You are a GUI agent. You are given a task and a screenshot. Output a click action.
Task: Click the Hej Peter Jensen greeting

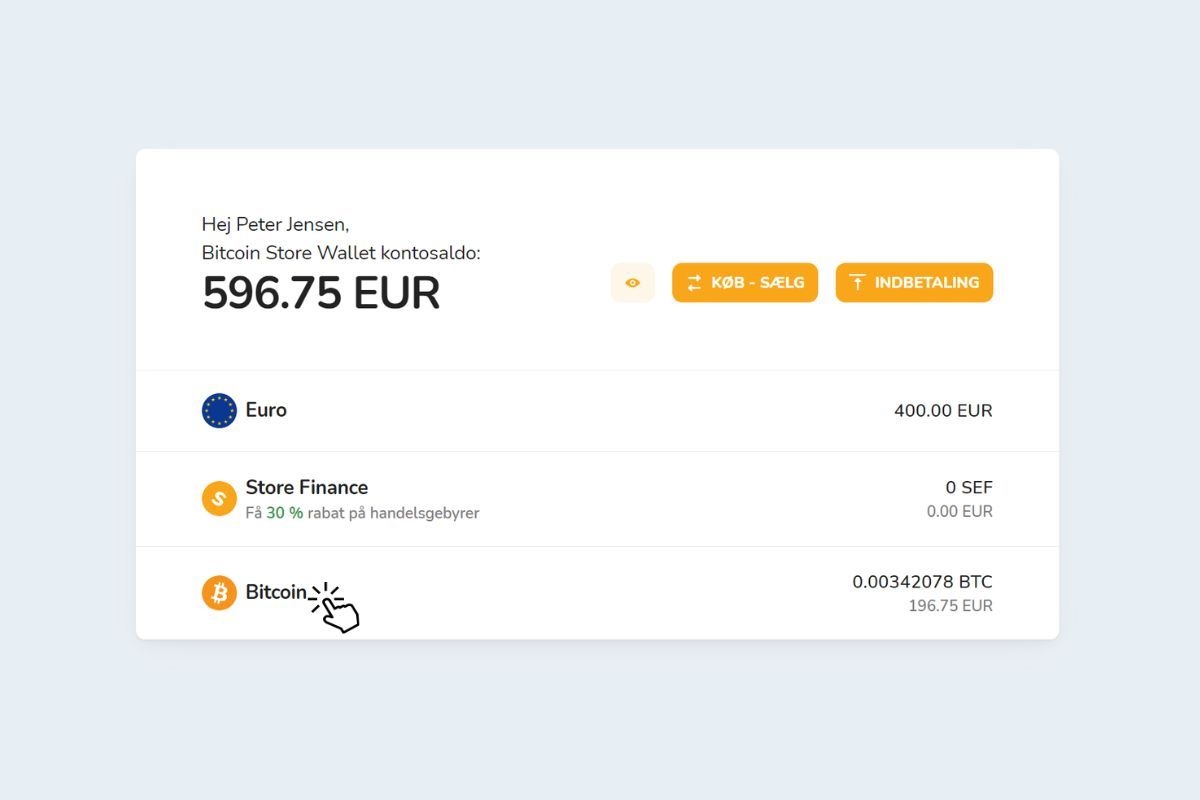tap(275, 224)
